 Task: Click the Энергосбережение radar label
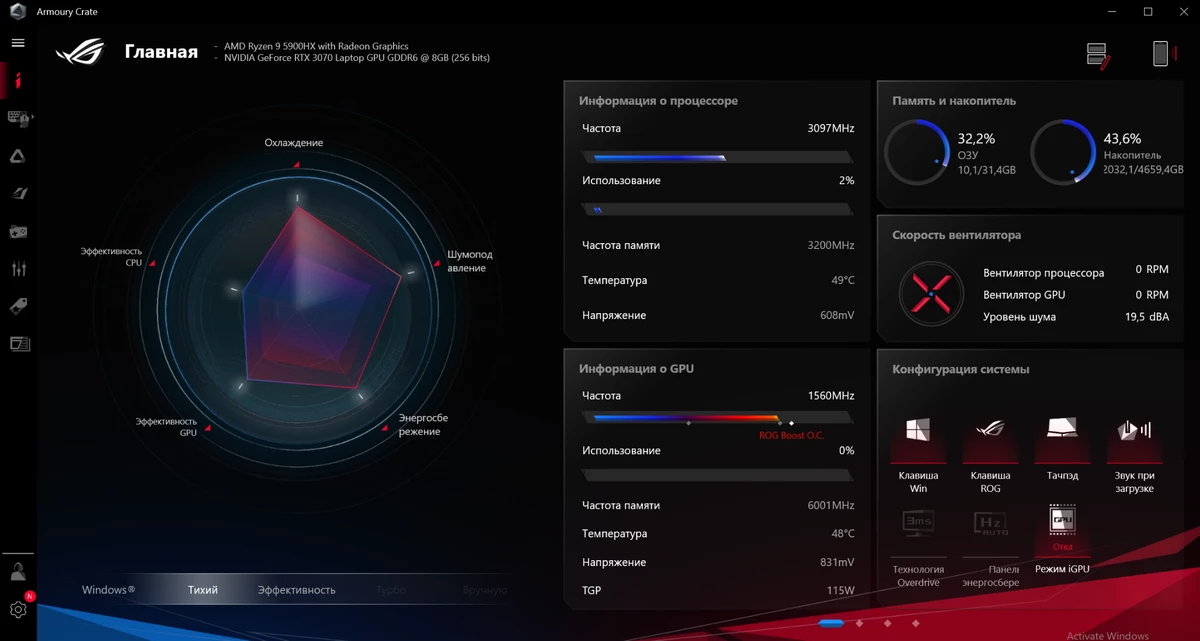(424, 424)
